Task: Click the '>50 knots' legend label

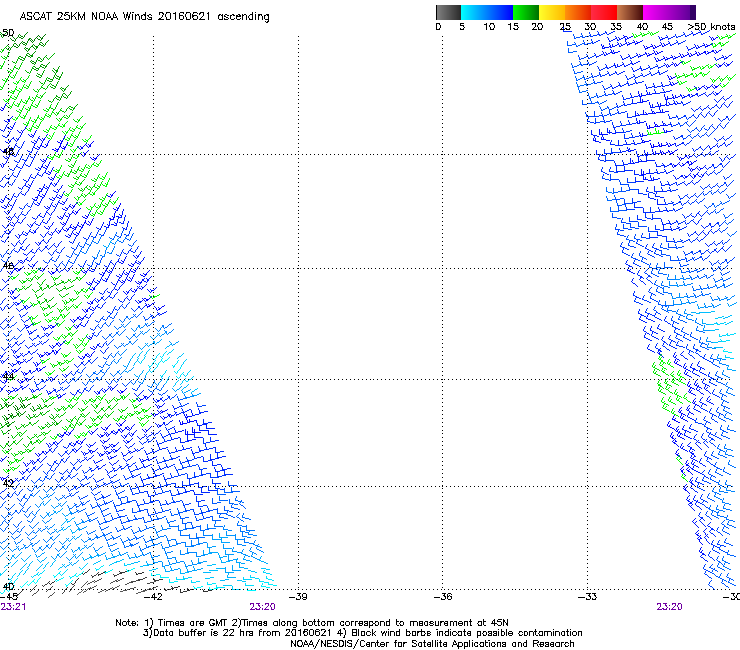Action: [711, 27]
